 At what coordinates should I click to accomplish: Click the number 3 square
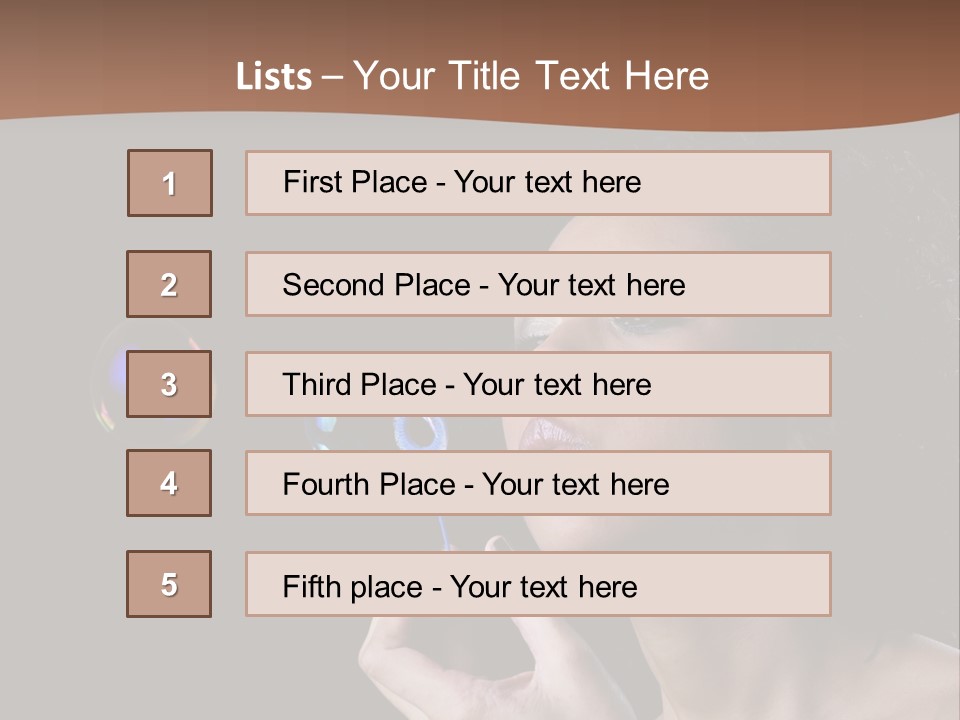point(169,384)
